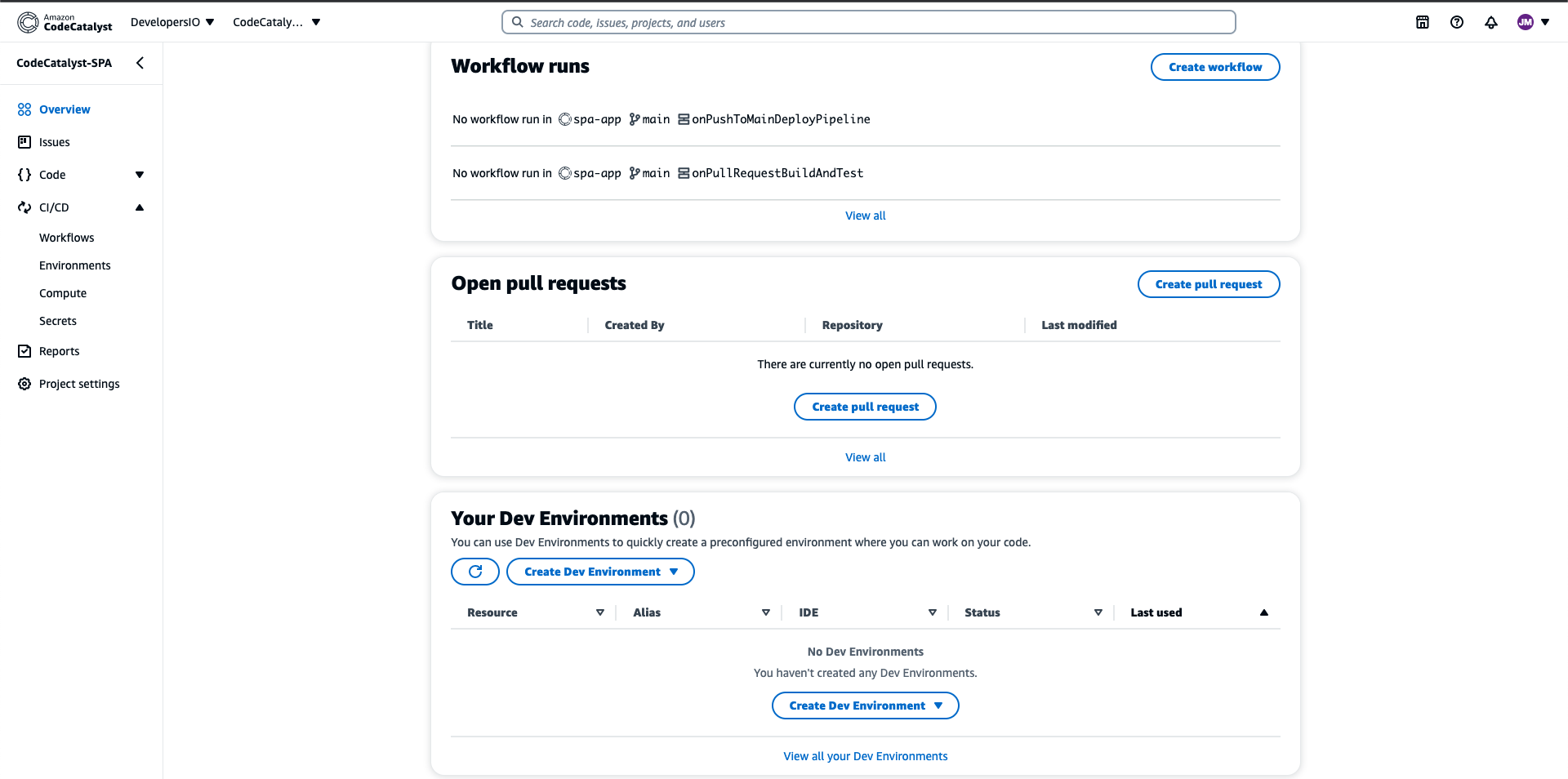Click View all under Open pull requests
The height and width of the screenshot is (779, 1568).
tap(865, 457)
